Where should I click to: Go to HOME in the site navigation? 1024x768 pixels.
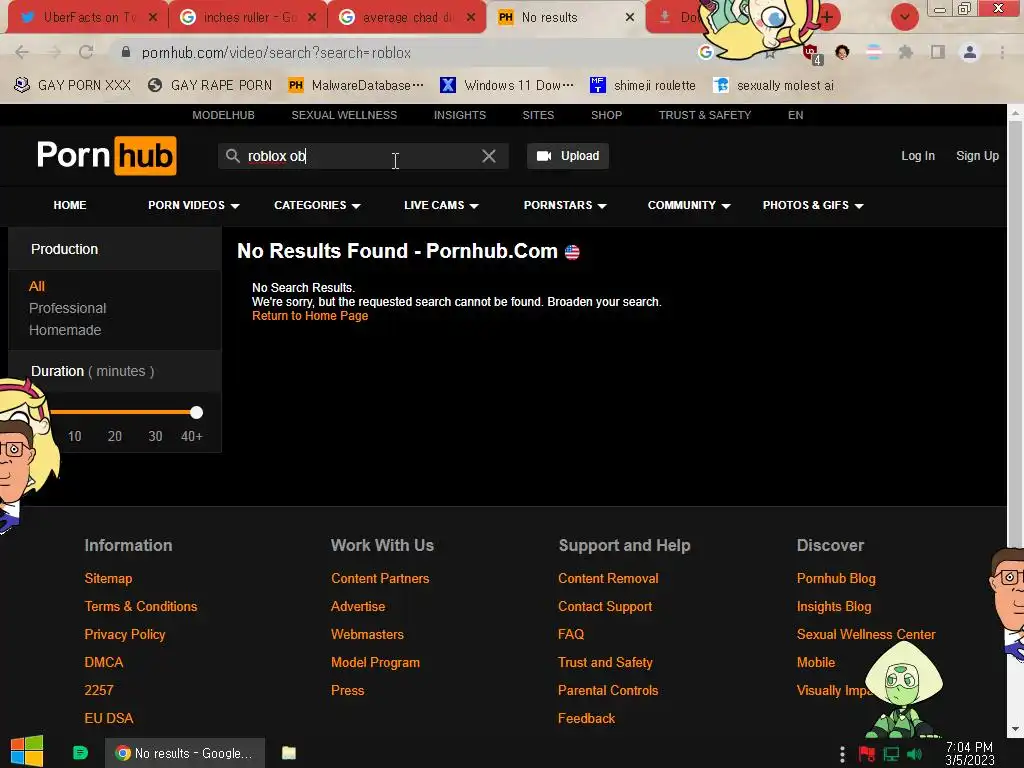click(x=70, y=205)
